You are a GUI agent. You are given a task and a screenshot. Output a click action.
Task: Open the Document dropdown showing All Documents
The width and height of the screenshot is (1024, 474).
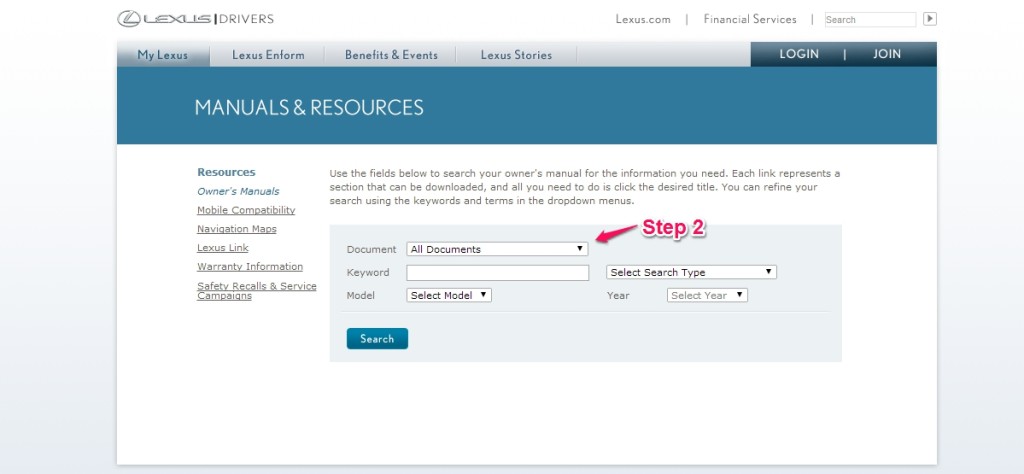pos(497,249)
